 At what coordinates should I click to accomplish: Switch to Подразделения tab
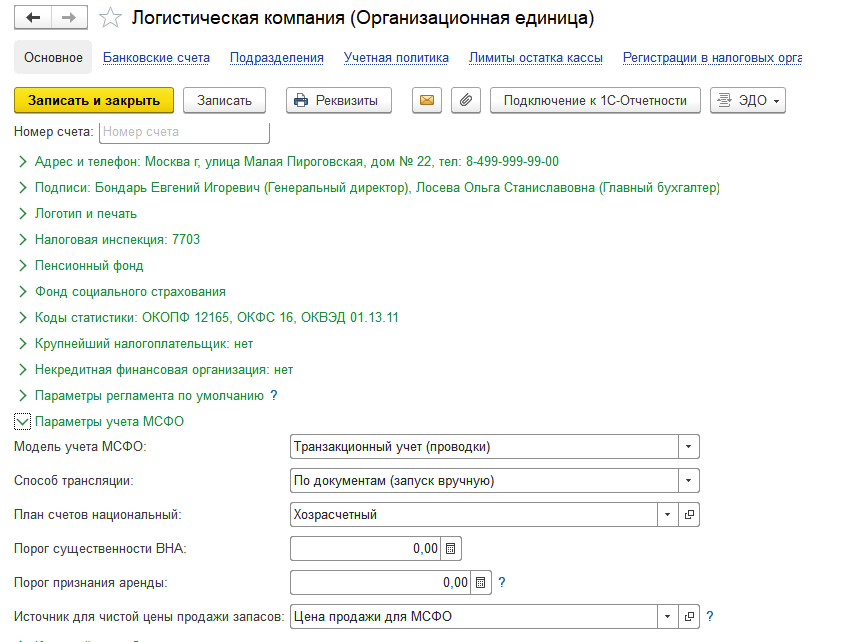(x=277, y=57)
